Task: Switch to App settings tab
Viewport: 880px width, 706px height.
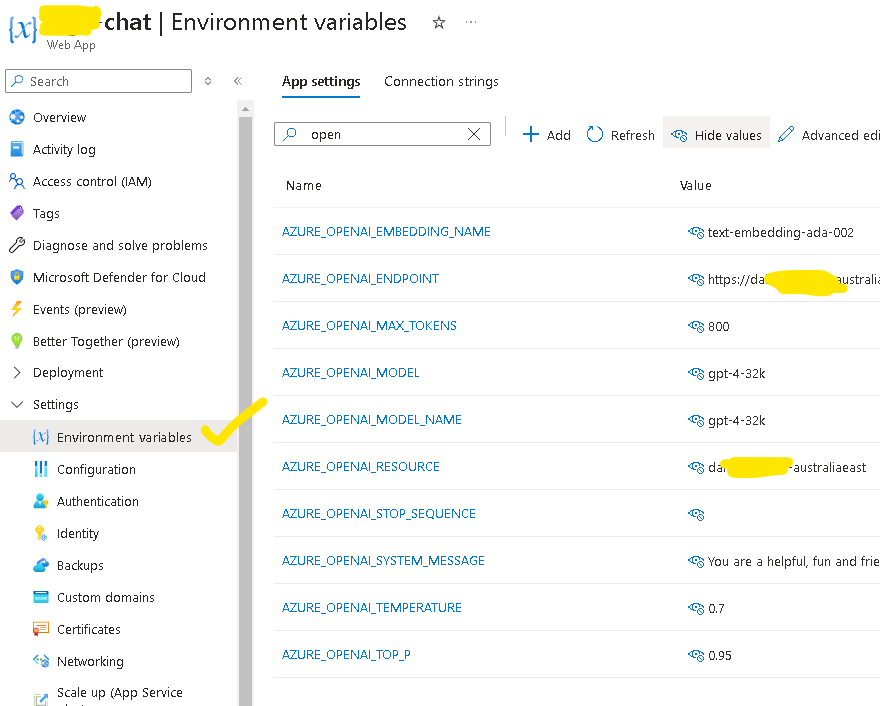Action: pos(321,81)
